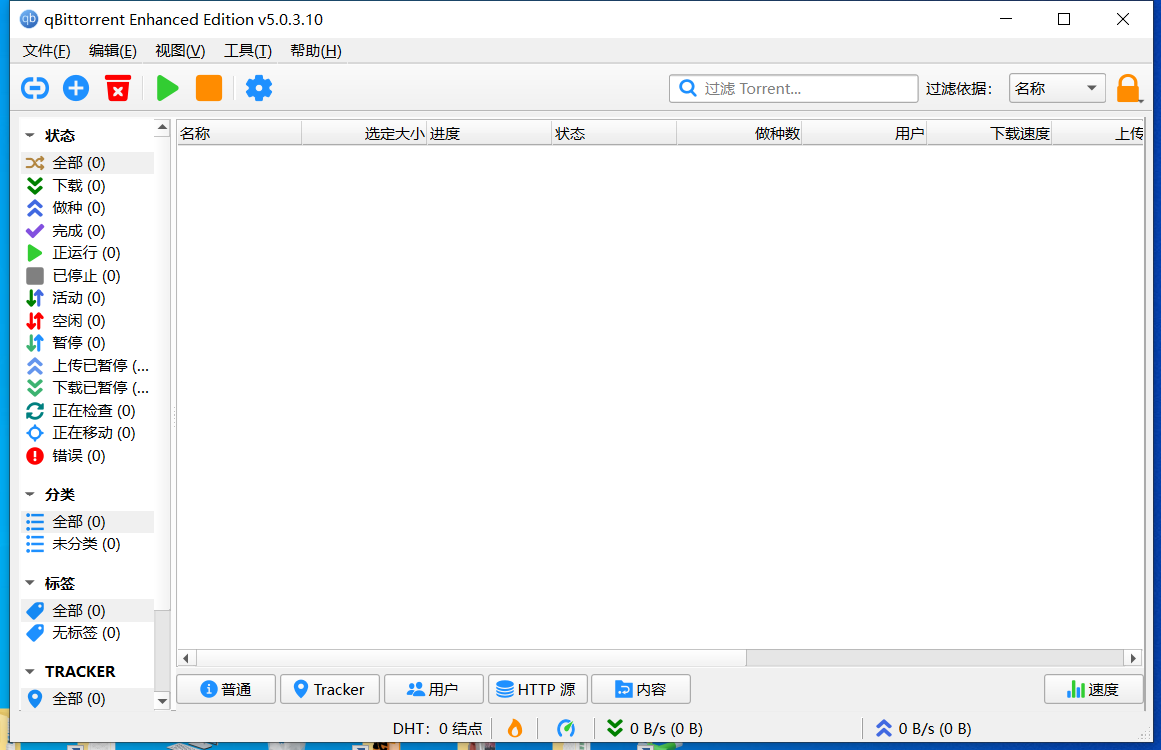1161x750 pixels.
Task: Click the DHT: 0 结点 status text
Action: [x=438, y=729]
